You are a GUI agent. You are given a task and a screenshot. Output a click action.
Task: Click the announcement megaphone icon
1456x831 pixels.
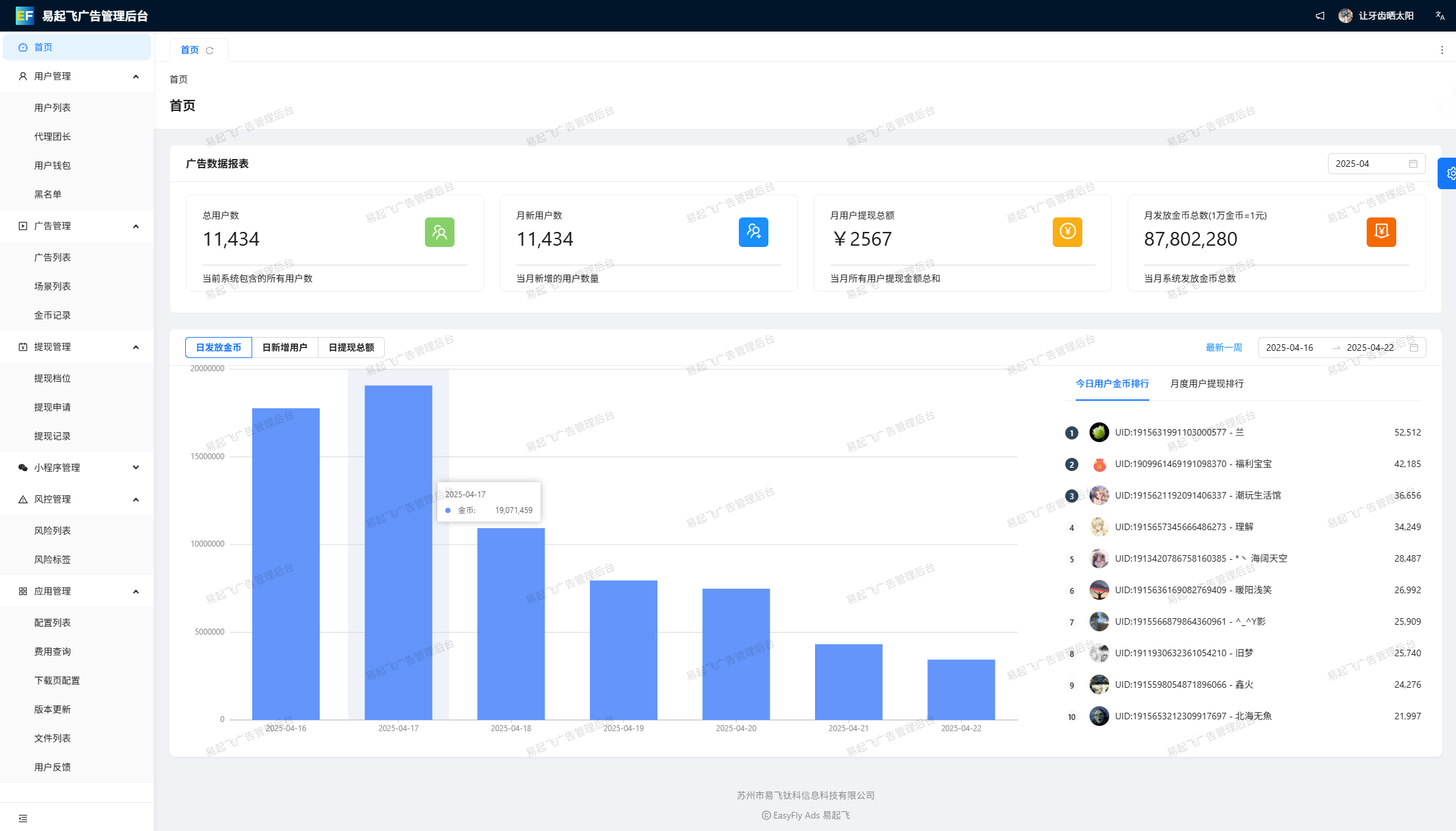1320,16
